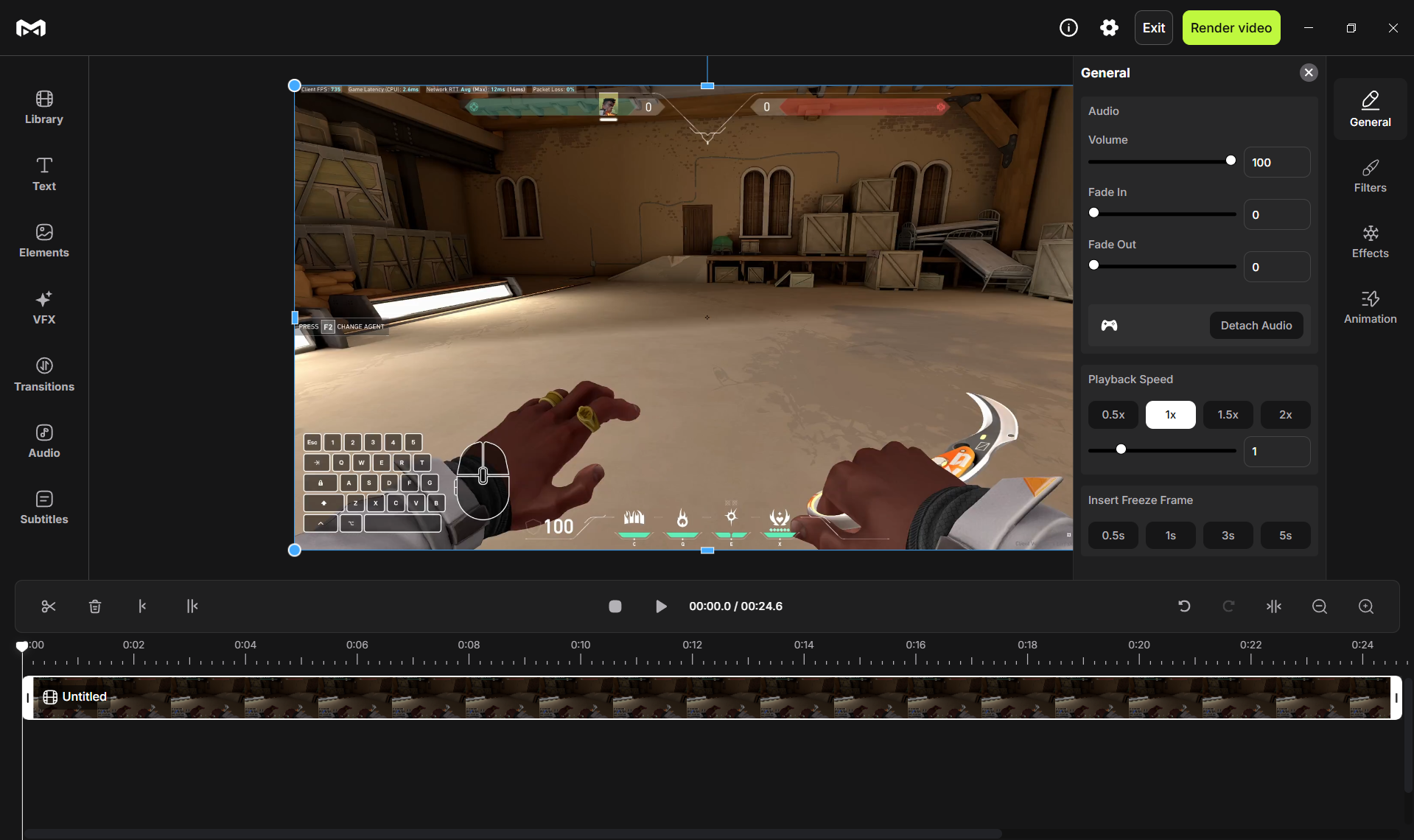Click the playback speed slider handle
This screenshot has width=1414, height=840.
click(1121, 449)
